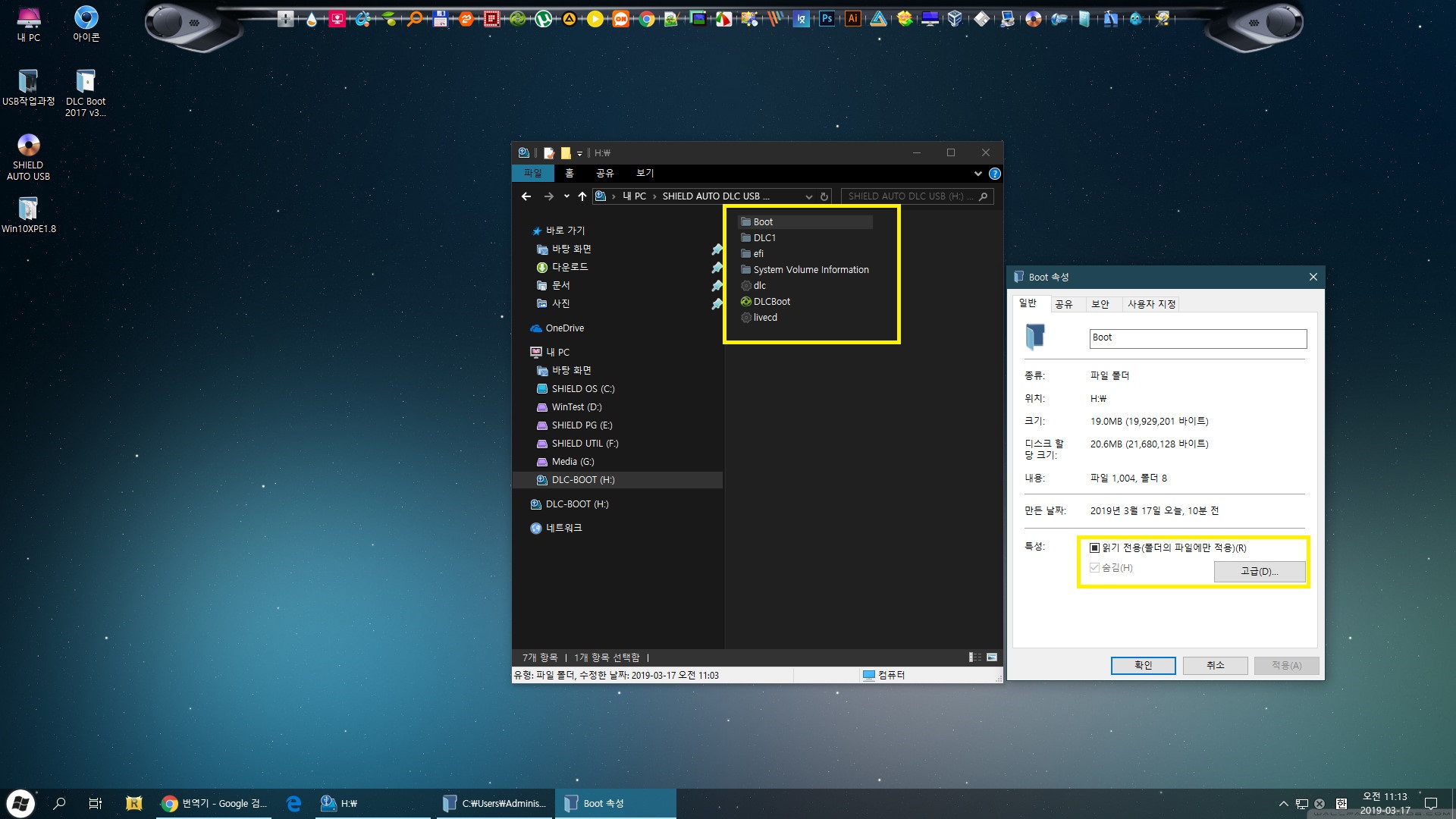This screenshot has width=1456, height=819.
Task: Click 확인 button in Boot properties
Action: 1144,665
